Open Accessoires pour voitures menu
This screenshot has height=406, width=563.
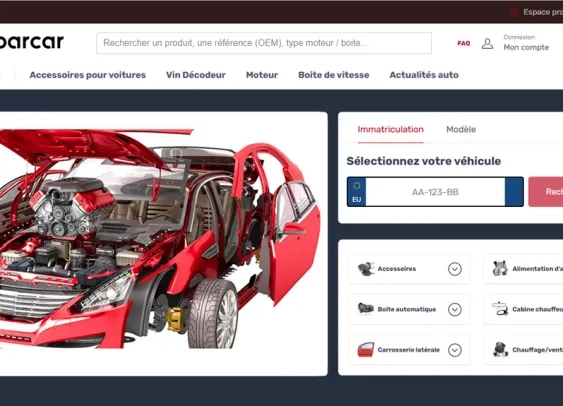(88, 75)
